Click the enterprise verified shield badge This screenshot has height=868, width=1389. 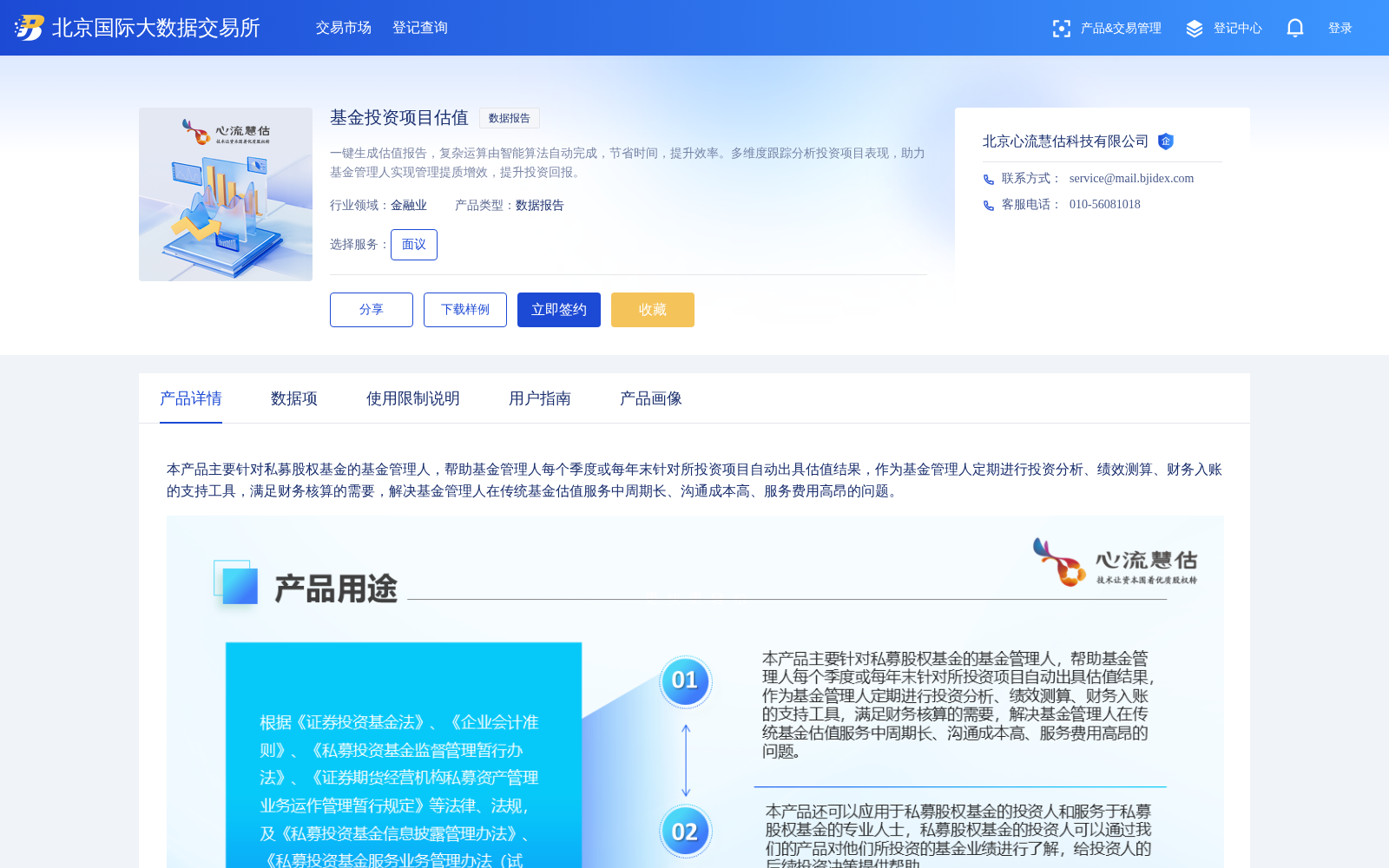click(x=1166, y=141)
